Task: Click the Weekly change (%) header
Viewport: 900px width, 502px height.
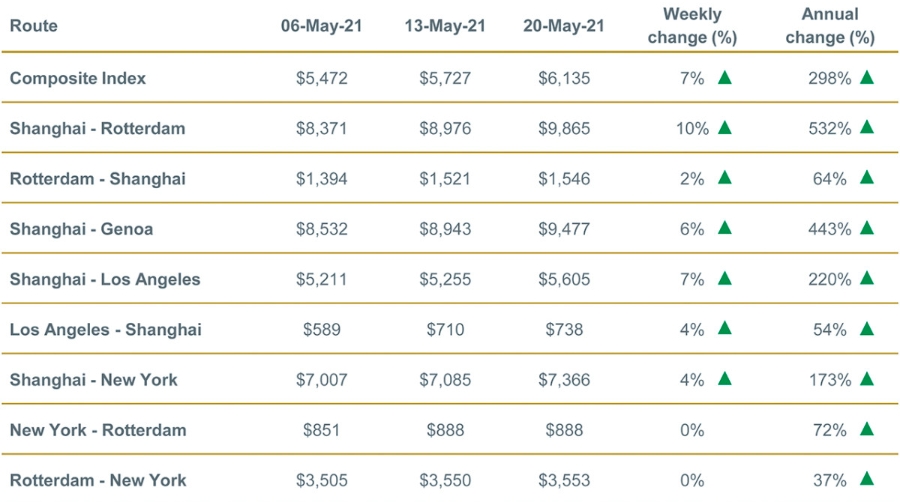Action: point(692,26)
